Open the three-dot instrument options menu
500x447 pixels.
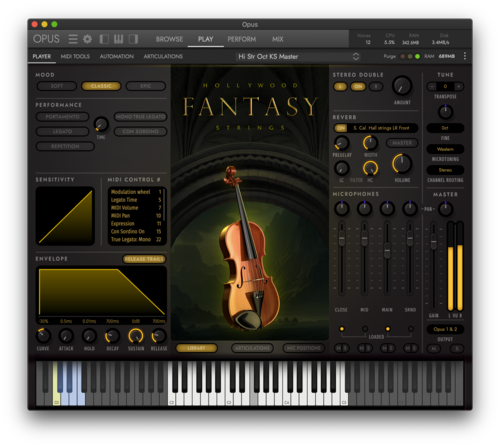(x=465, y=56)
